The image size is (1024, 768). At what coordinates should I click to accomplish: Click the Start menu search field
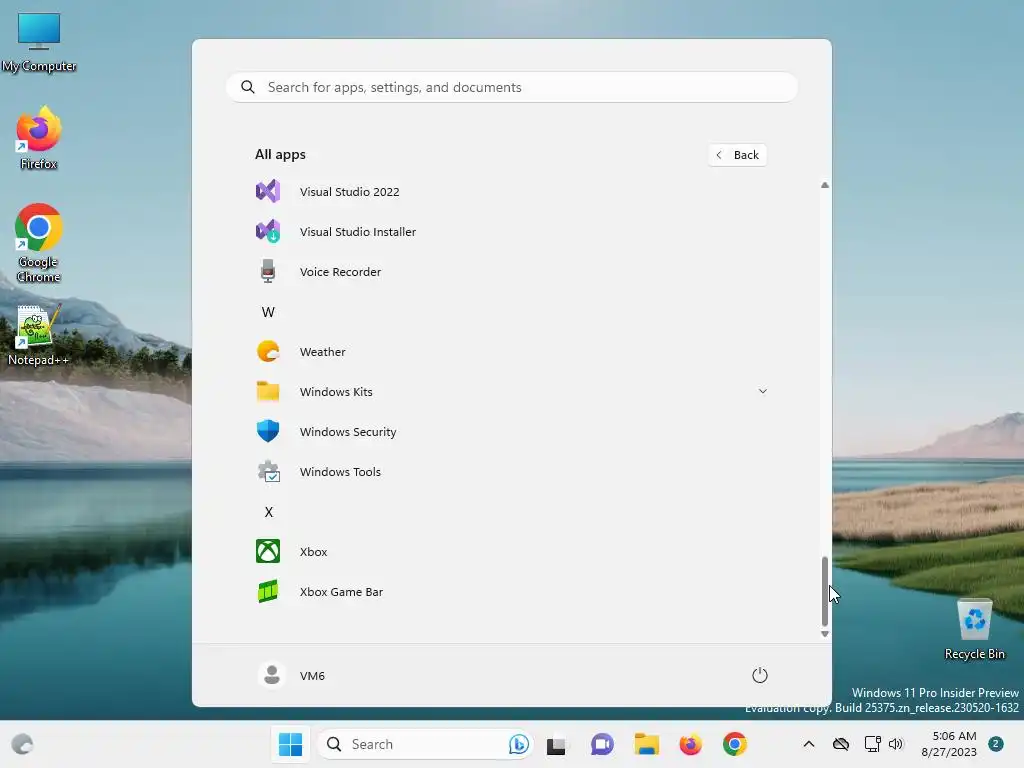point(511,87)
